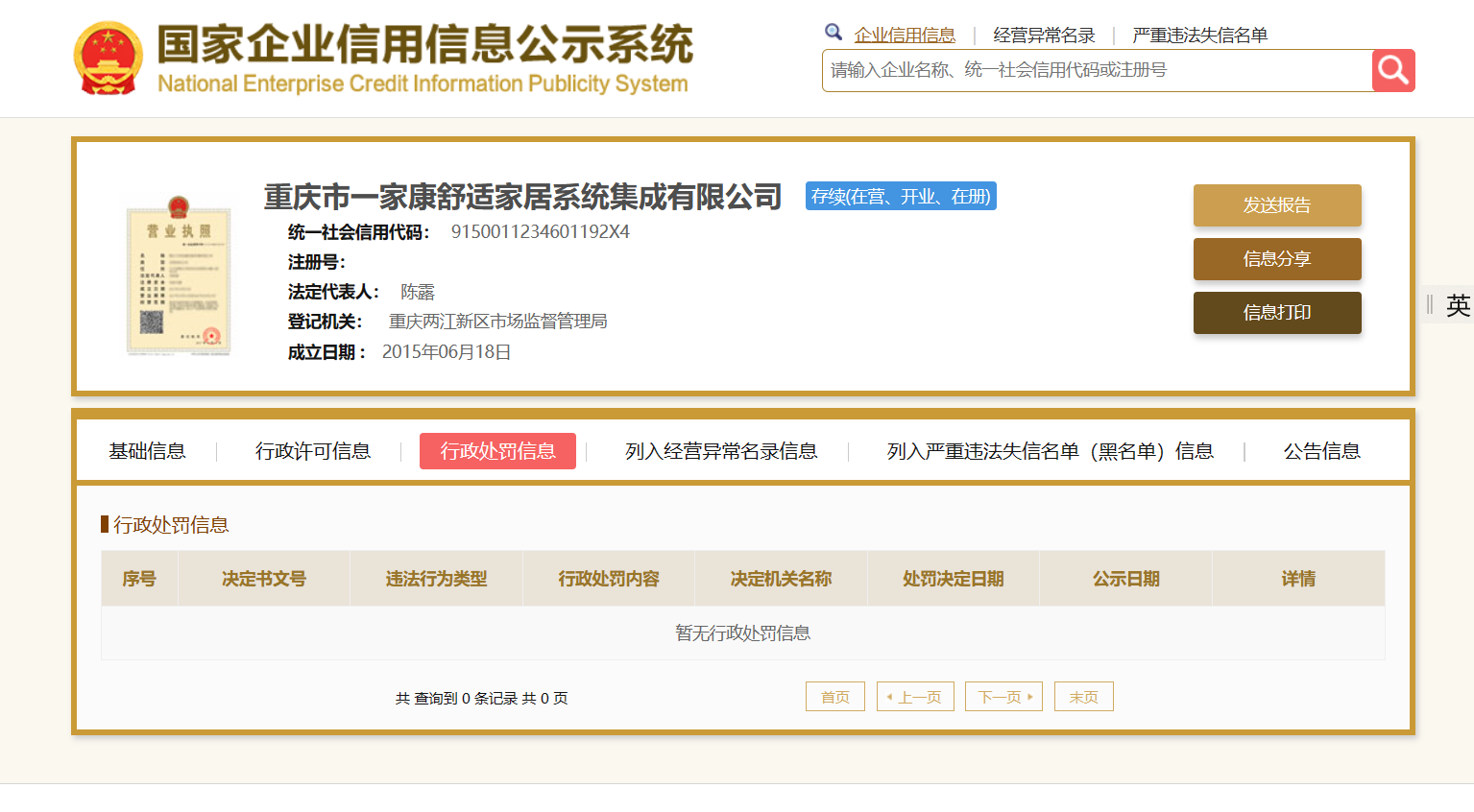Click the 决定机关名称 column header
1474x812 pixels.
pyautogui.click(x=781, y=579)
